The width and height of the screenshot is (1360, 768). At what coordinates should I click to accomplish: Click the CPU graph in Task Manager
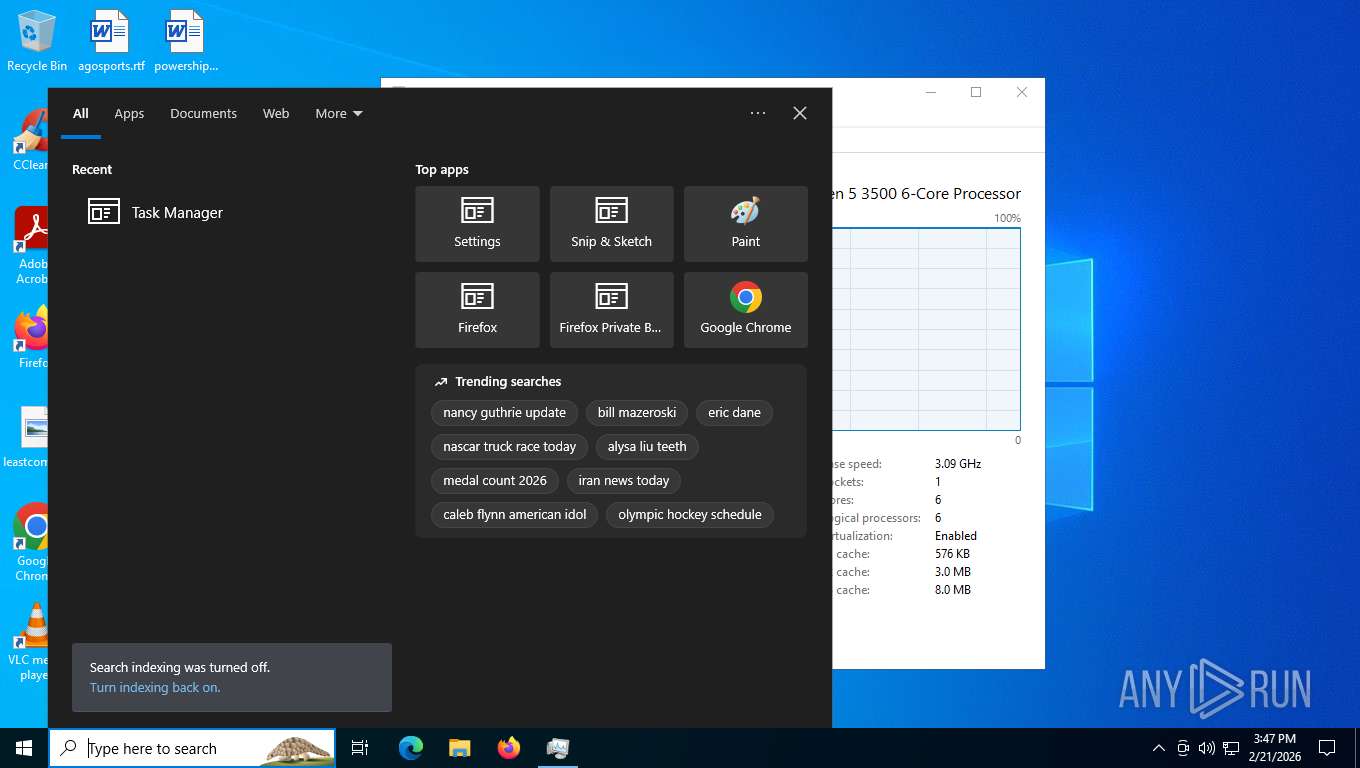tap(926, 329)
